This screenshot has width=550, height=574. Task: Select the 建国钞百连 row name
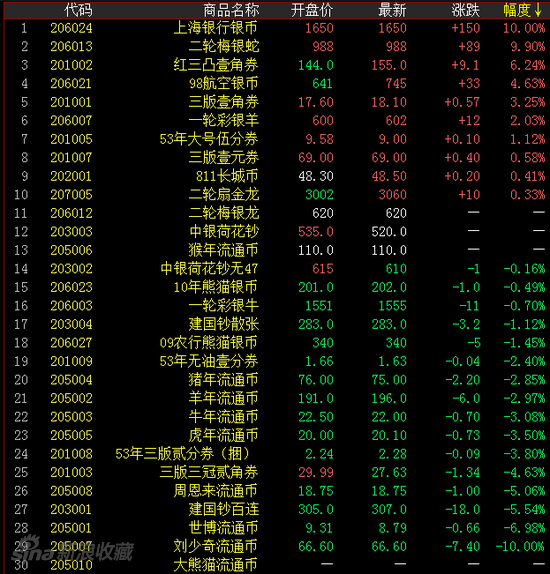224,510
